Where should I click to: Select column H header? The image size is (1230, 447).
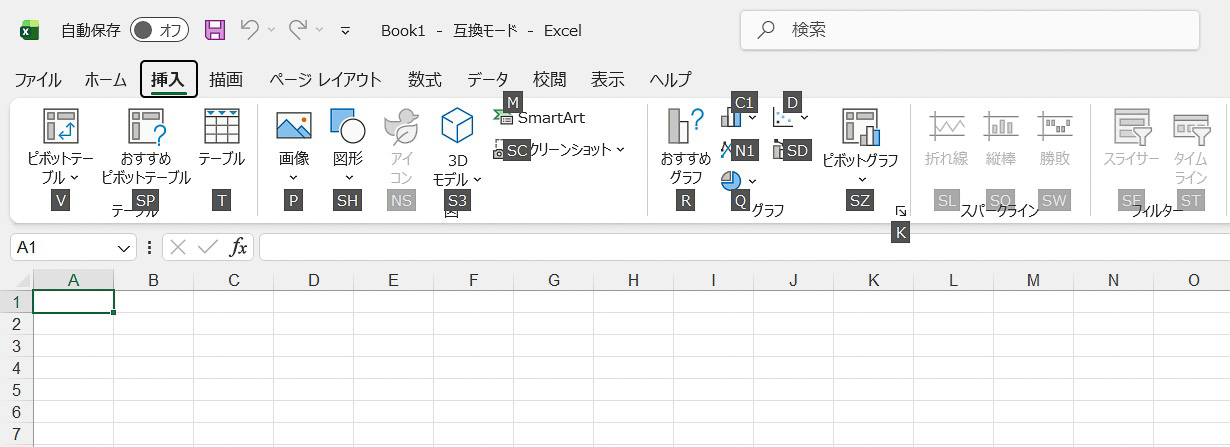[633, 280]
